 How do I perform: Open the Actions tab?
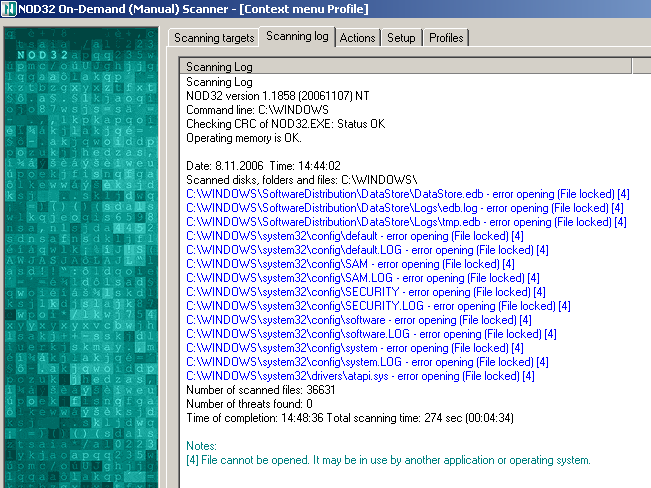357,38
